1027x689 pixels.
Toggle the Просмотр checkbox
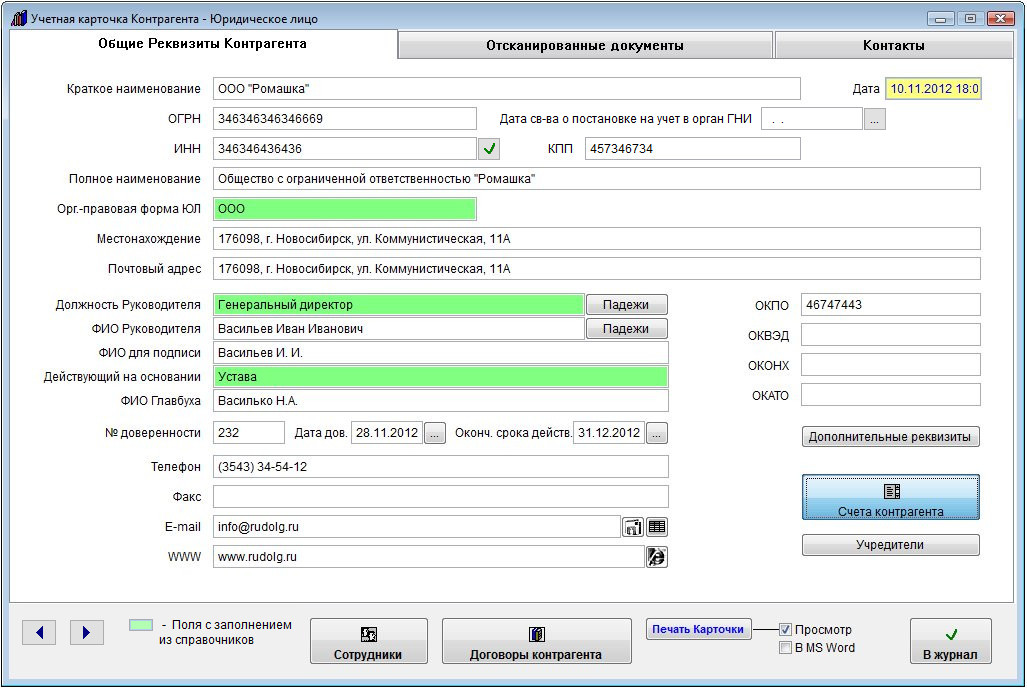tap(786, 630)
